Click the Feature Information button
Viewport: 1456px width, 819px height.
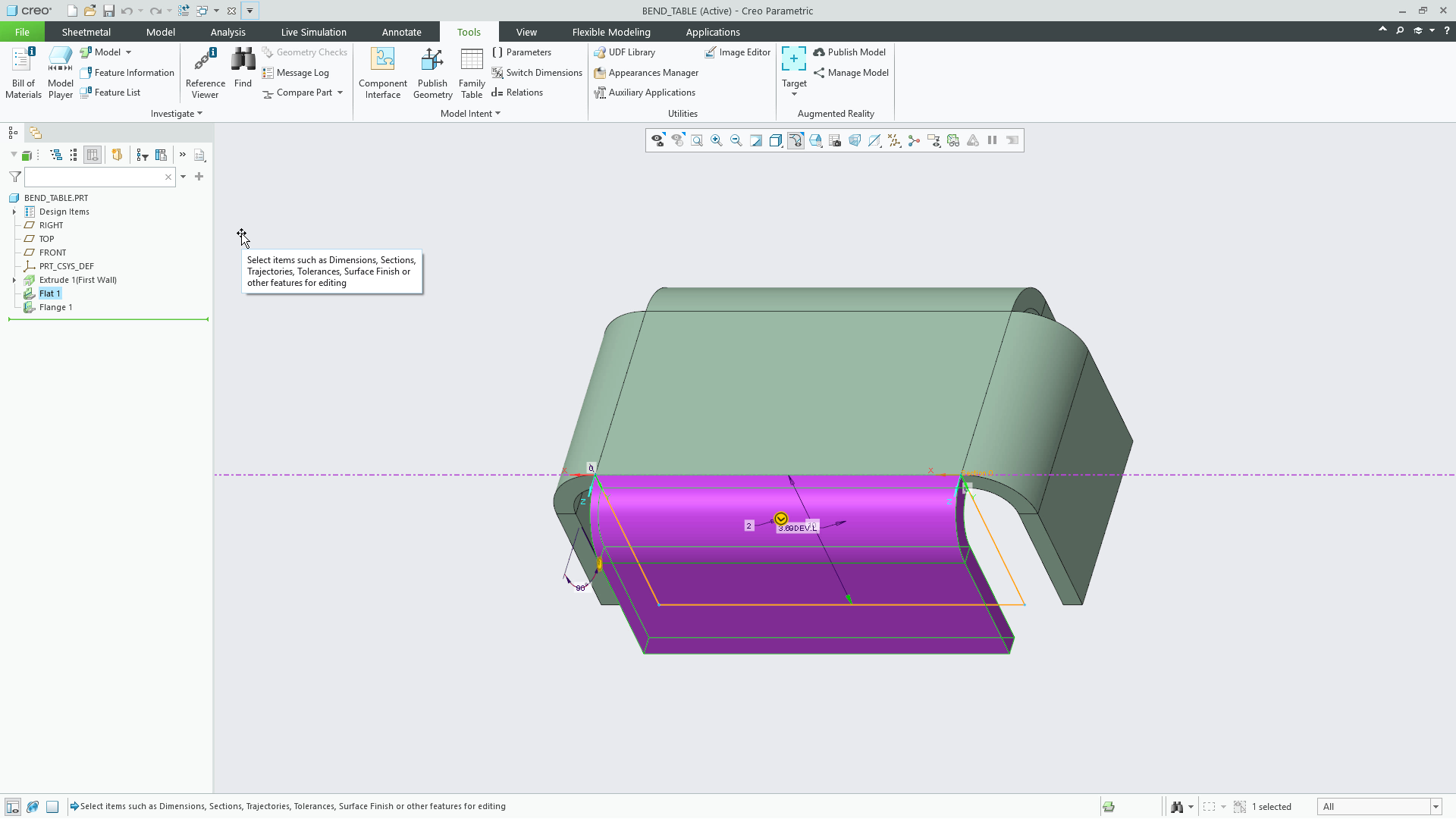pos(127,73)
